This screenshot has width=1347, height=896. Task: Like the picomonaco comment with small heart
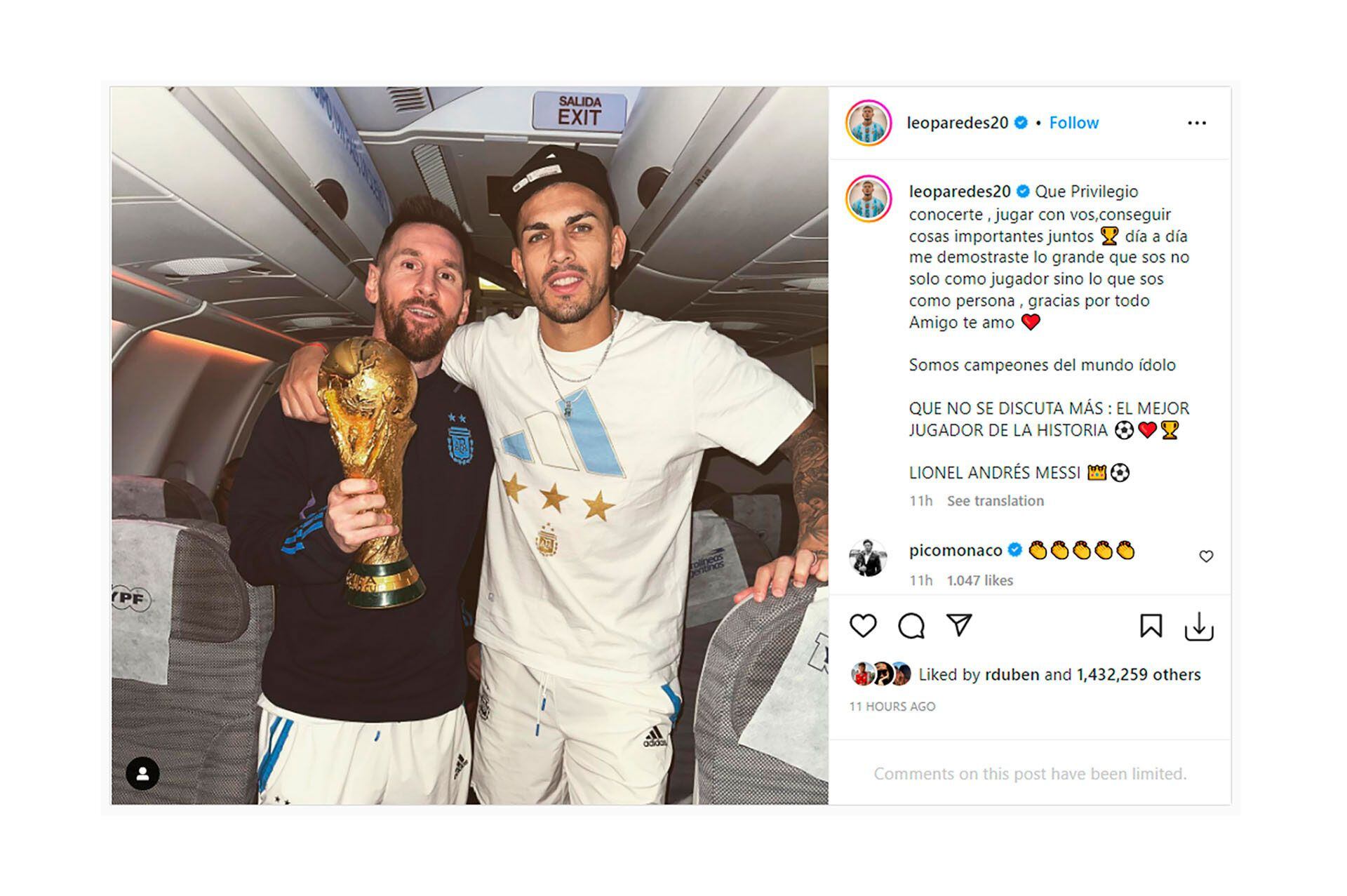1206,556
